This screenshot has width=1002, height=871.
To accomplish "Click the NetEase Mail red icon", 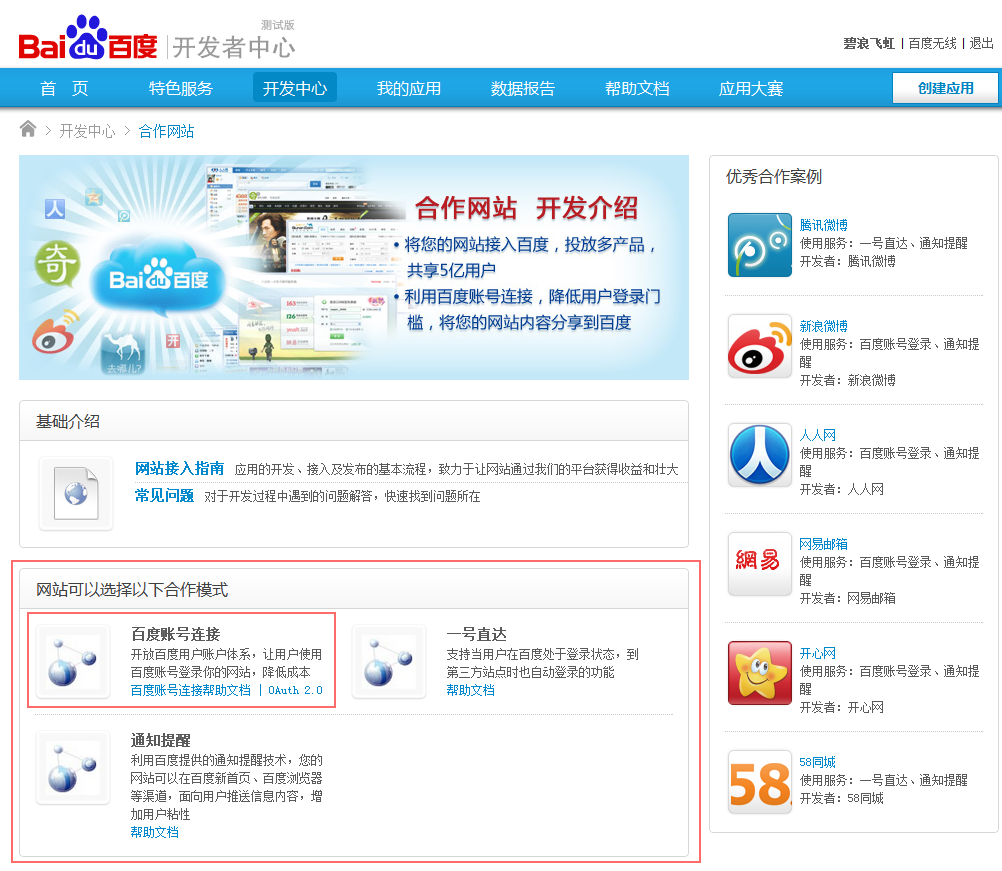I will point(758,564).
